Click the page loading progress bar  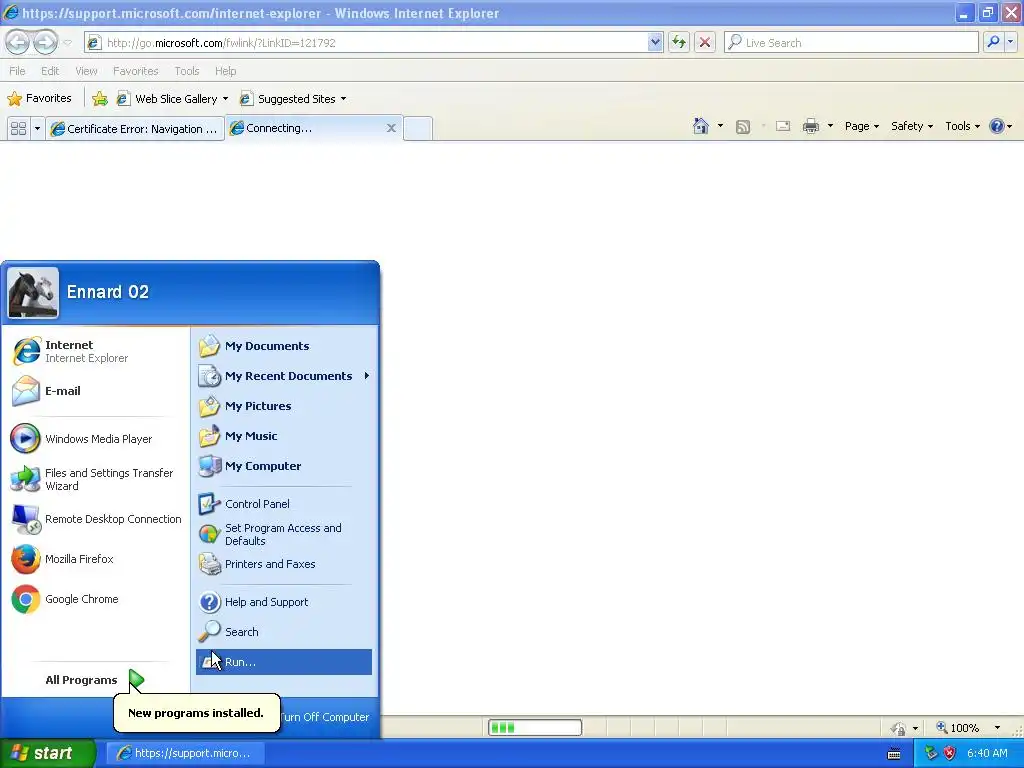click(x=535, y=728)
